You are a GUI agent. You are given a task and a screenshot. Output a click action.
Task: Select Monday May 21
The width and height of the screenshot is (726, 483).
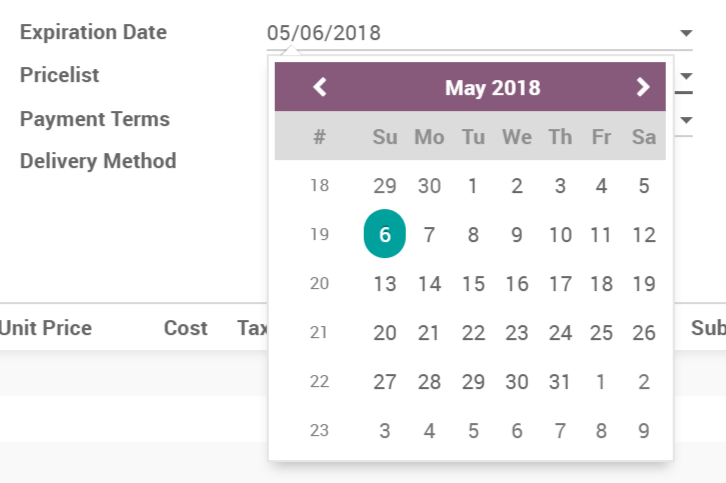click(429, 333)
